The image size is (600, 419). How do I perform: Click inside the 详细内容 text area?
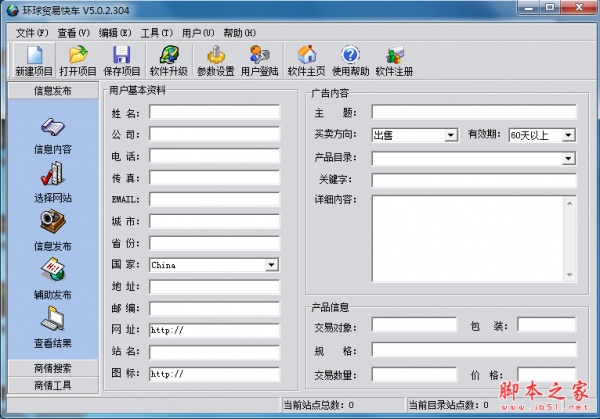point(468,239)
